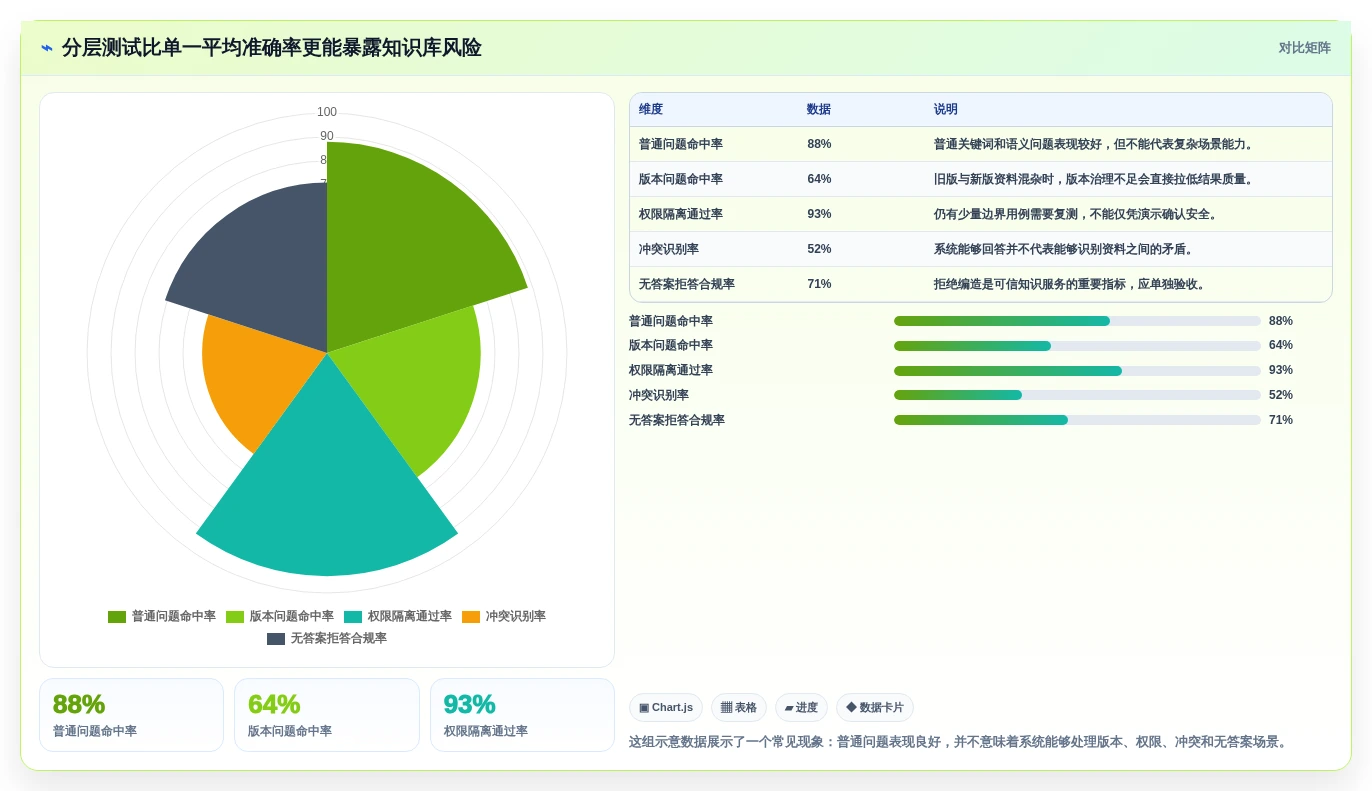Toggle the 普通问题命中率 legend swatch

[117, 617]
